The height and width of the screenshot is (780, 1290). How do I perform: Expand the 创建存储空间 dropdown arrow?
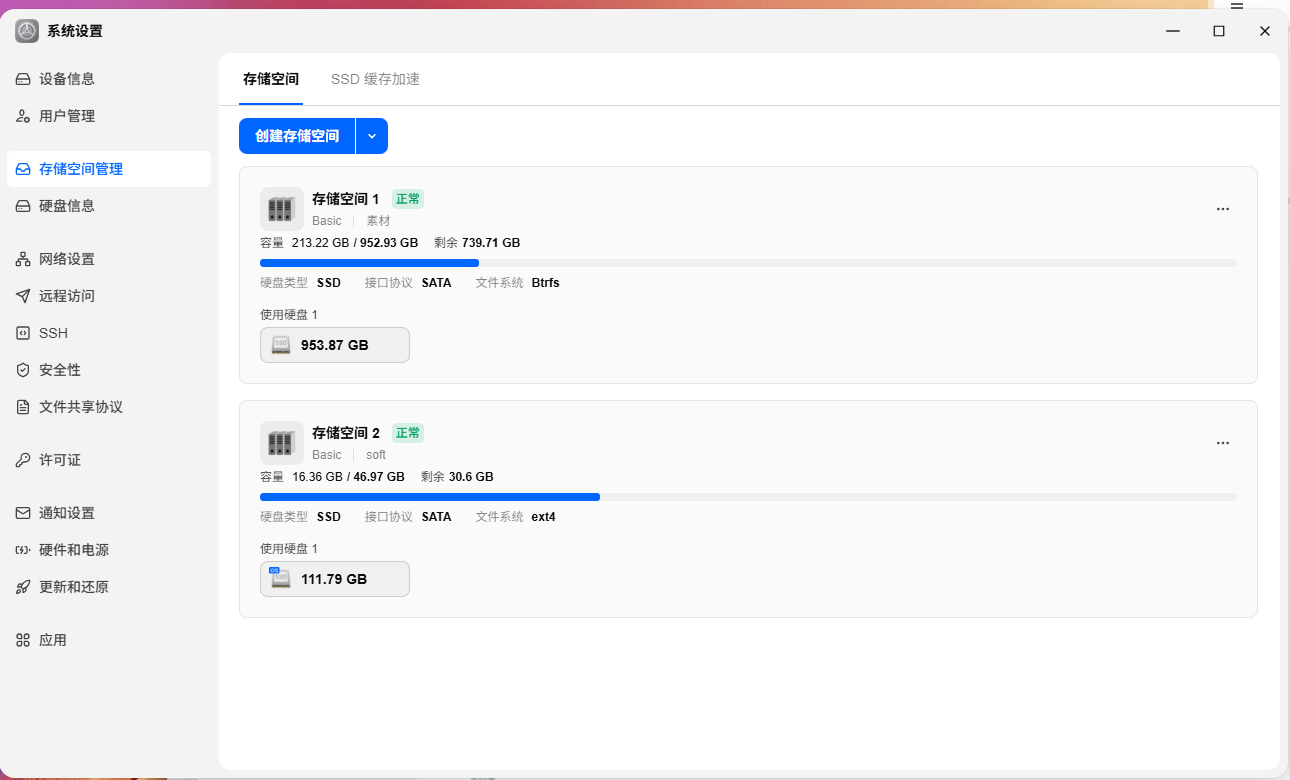tap(372, 136)
